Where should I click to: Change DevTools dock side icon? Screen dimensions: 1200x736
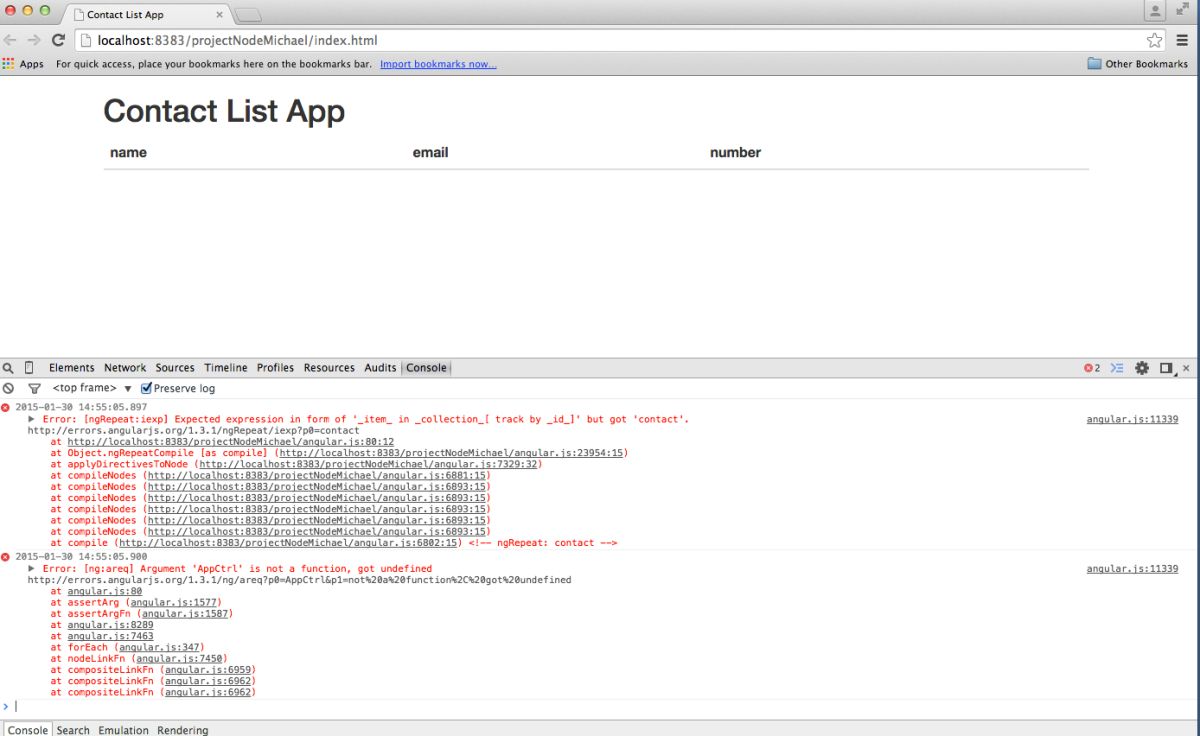1166,368
